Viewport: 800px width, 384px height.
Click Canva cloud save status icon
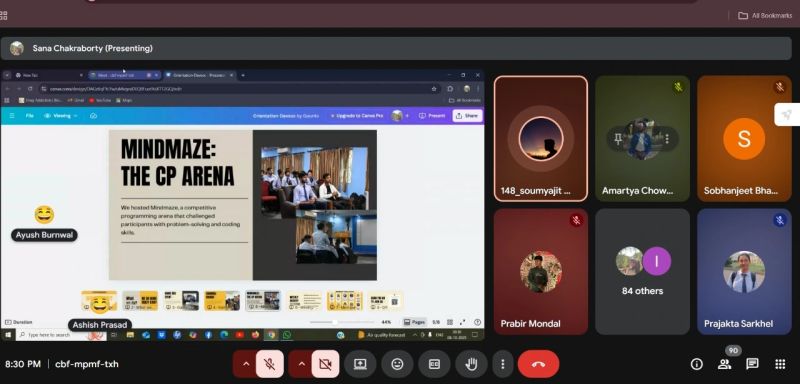(x=93, y=116)
